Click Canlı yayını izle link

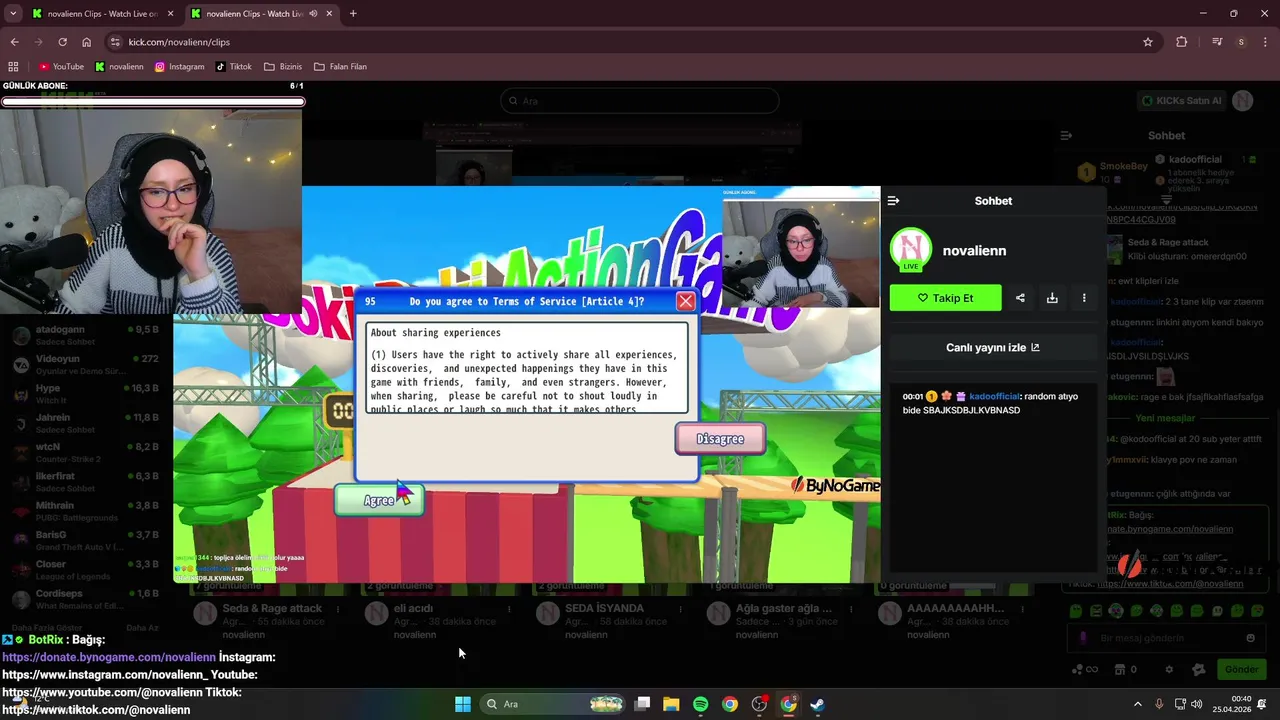pos(993,348)
